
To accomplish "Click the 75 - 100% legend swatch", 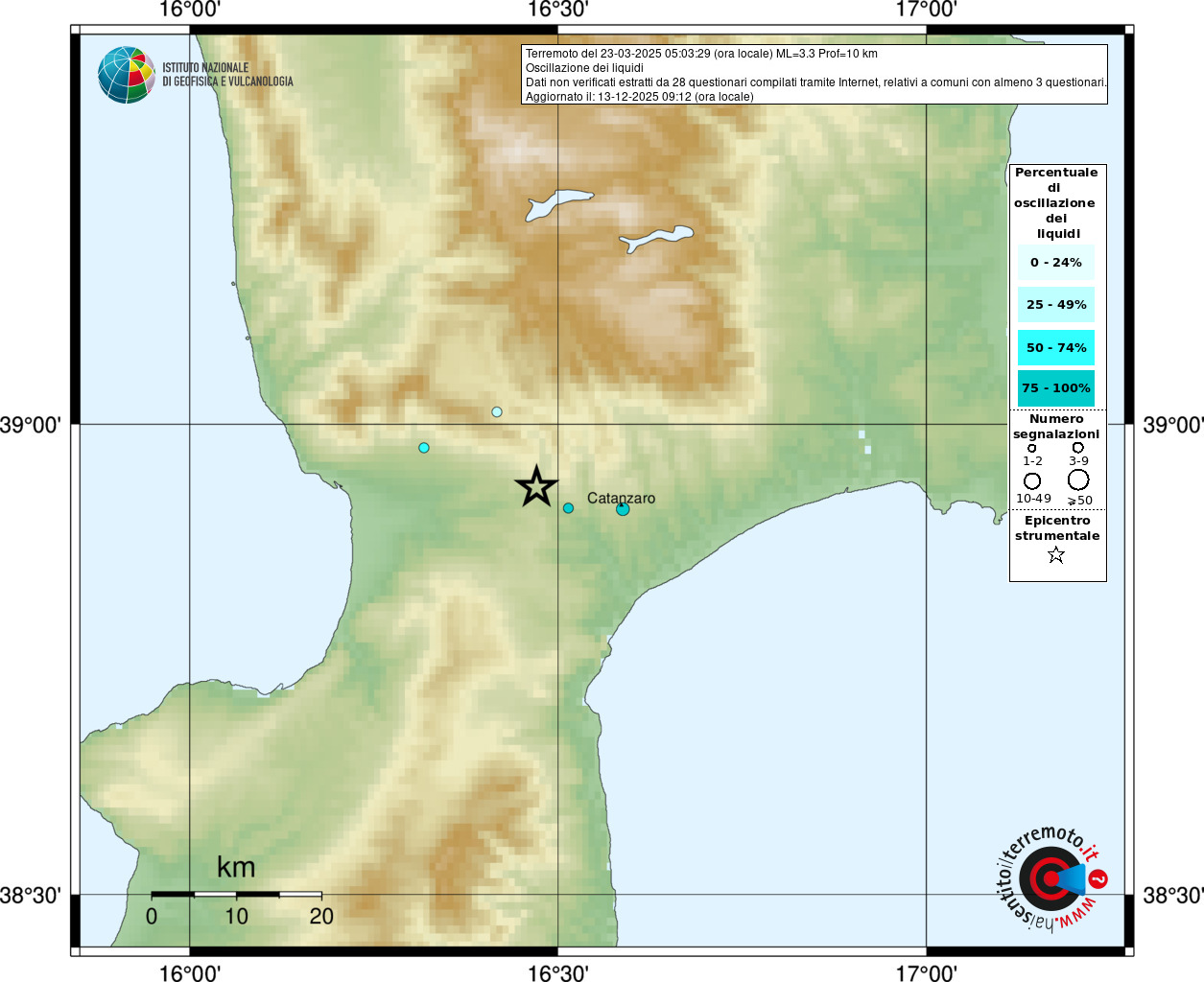I will [1056, 388].
